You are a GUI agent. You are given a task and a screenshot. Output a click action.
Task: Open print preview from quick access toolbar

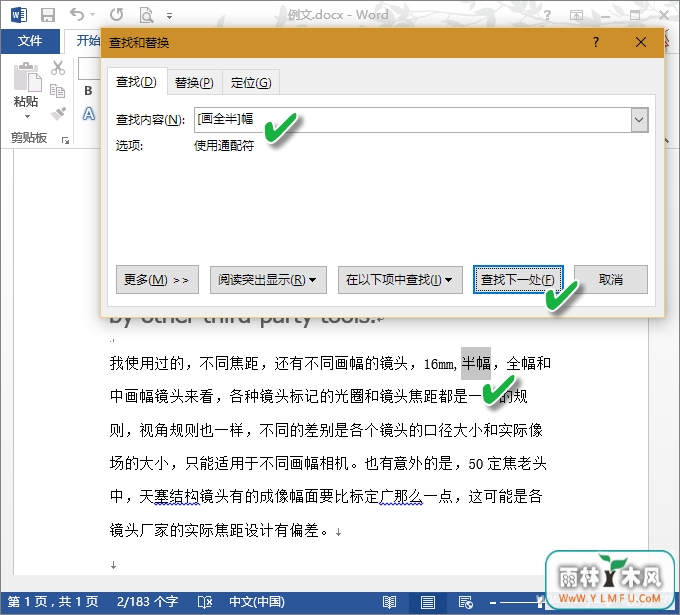[146, 15]
